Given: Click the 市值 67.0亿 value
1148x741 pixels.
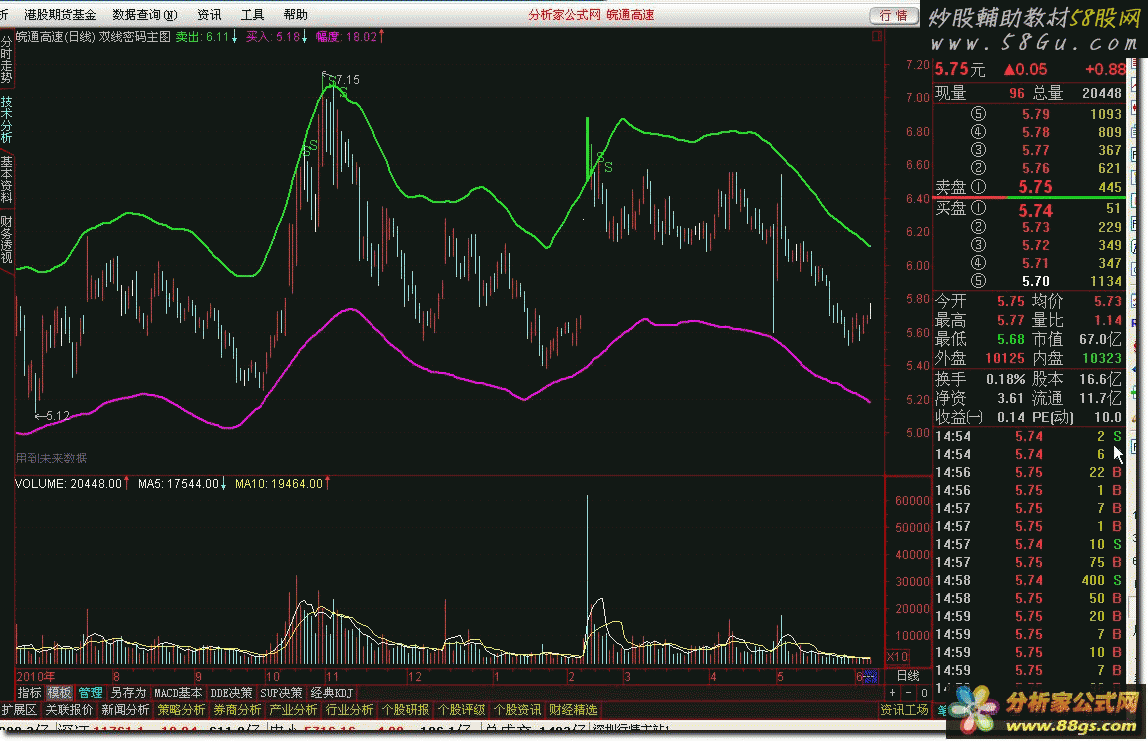Looking at the screenshot, I should 1100,339.
